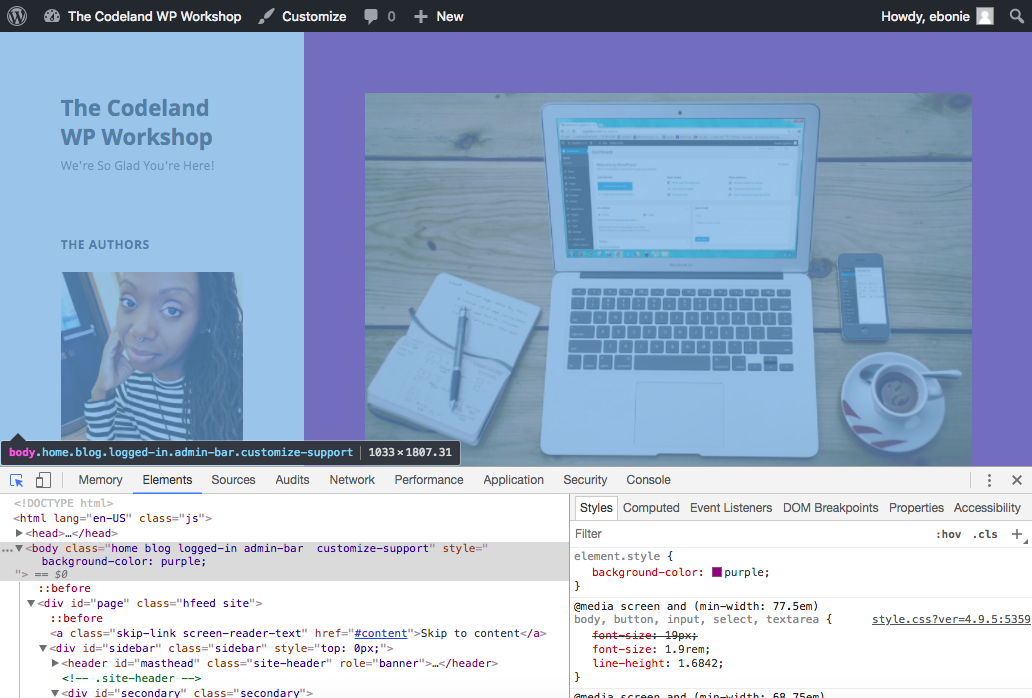Click the plus icon for New
This screenshot has width=1032, height=698.
[421, 16]
